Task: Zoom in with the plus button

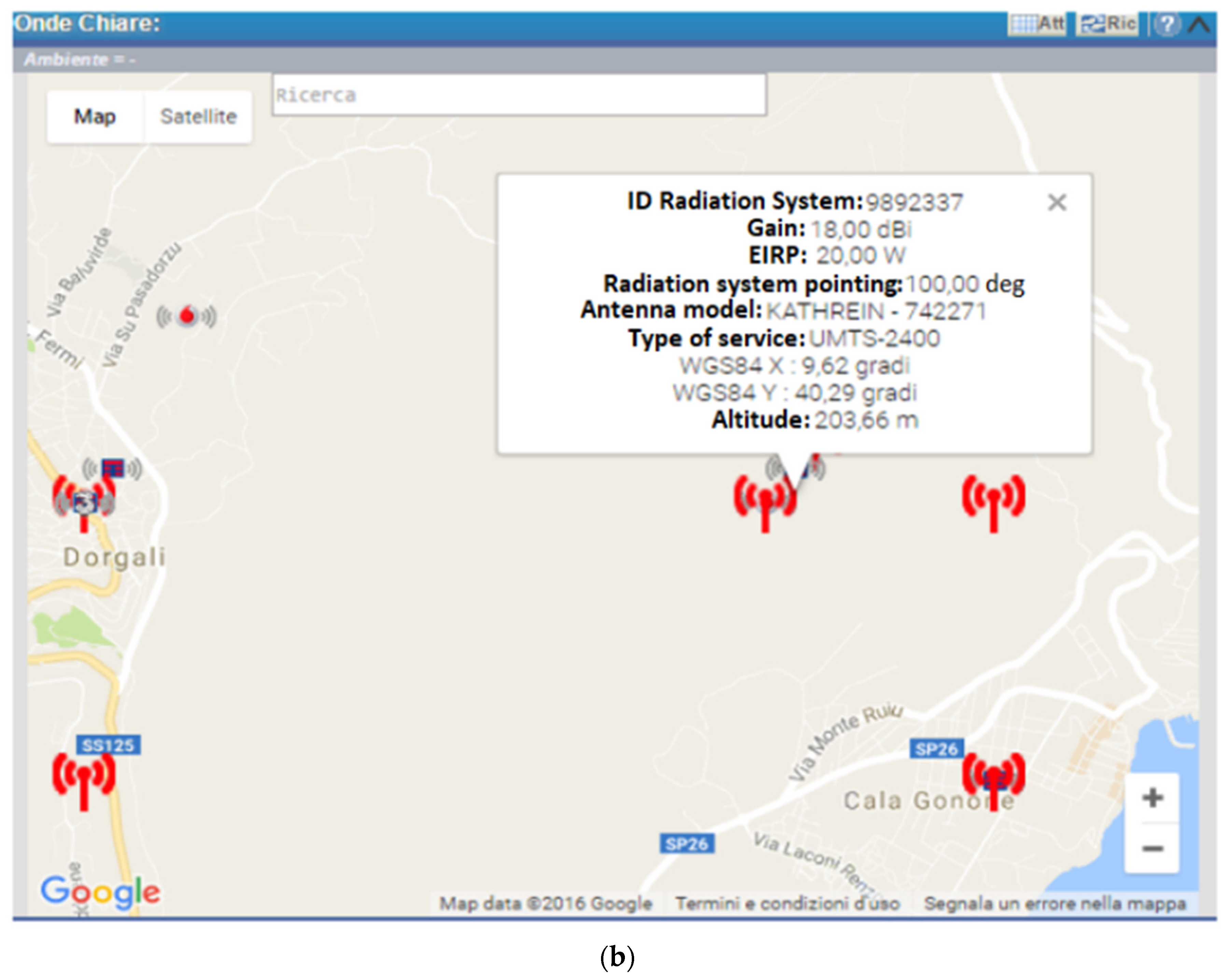Action: click(1152, 798)
